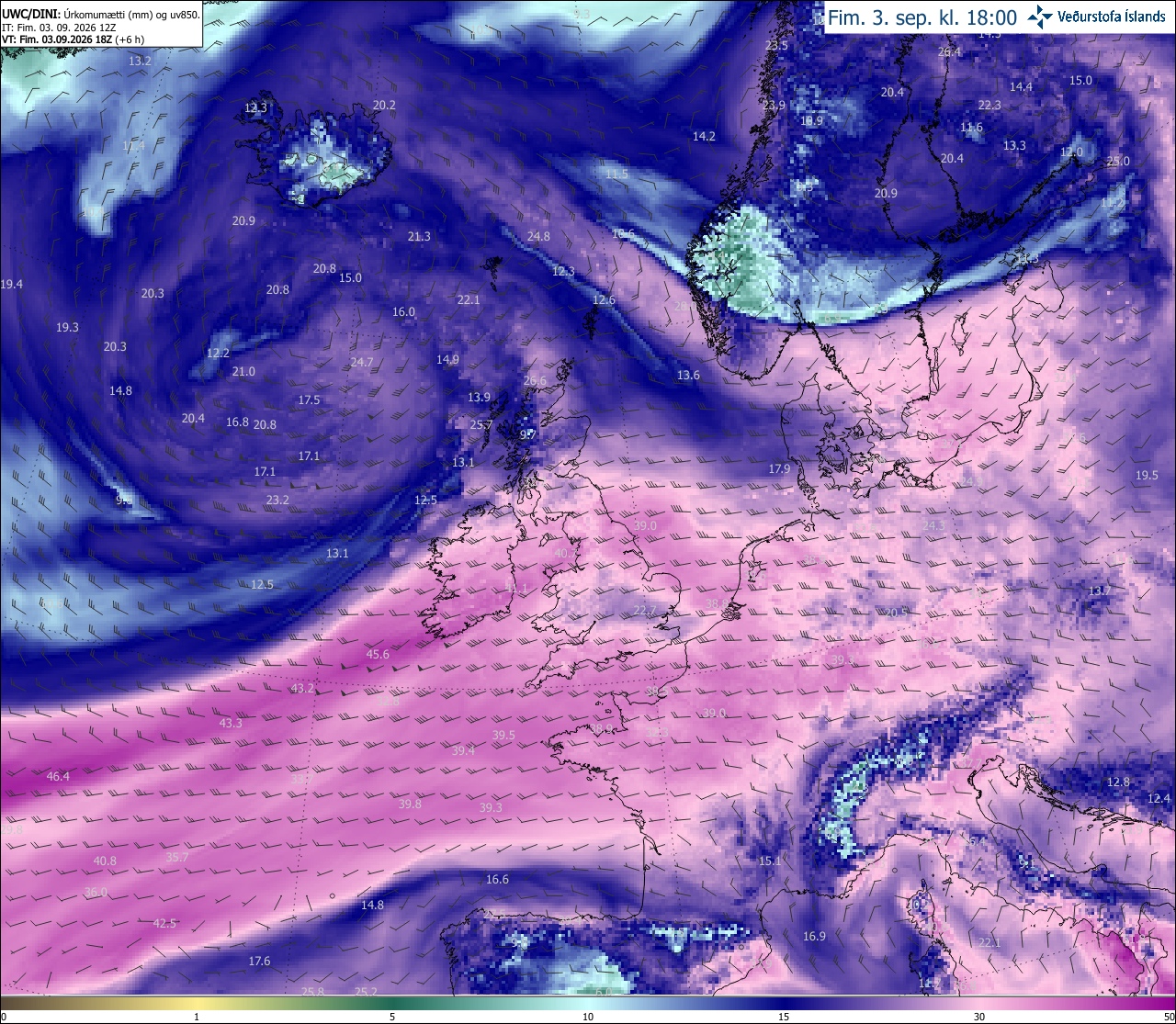Click the 46.4 value over the Atlantic
1176x1024 pixels.
click(58, 777)
